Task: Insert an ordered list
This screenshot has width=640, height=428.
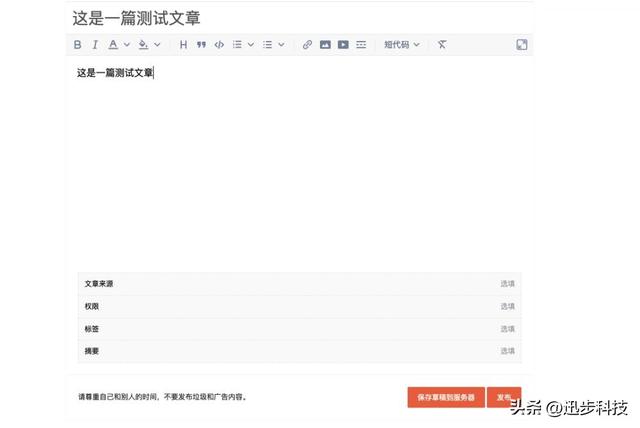Action: (237, 44)
